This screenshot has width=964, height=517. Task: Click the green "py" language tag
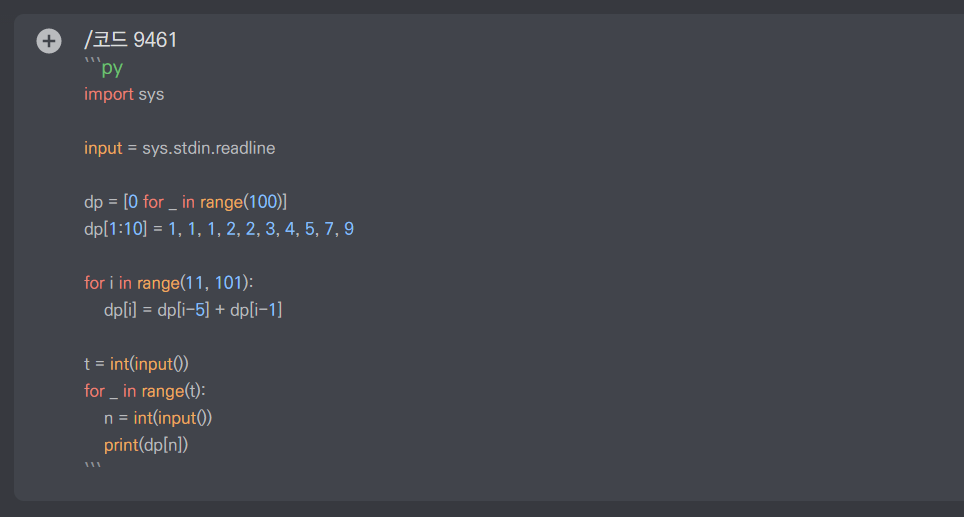point(112,68)
